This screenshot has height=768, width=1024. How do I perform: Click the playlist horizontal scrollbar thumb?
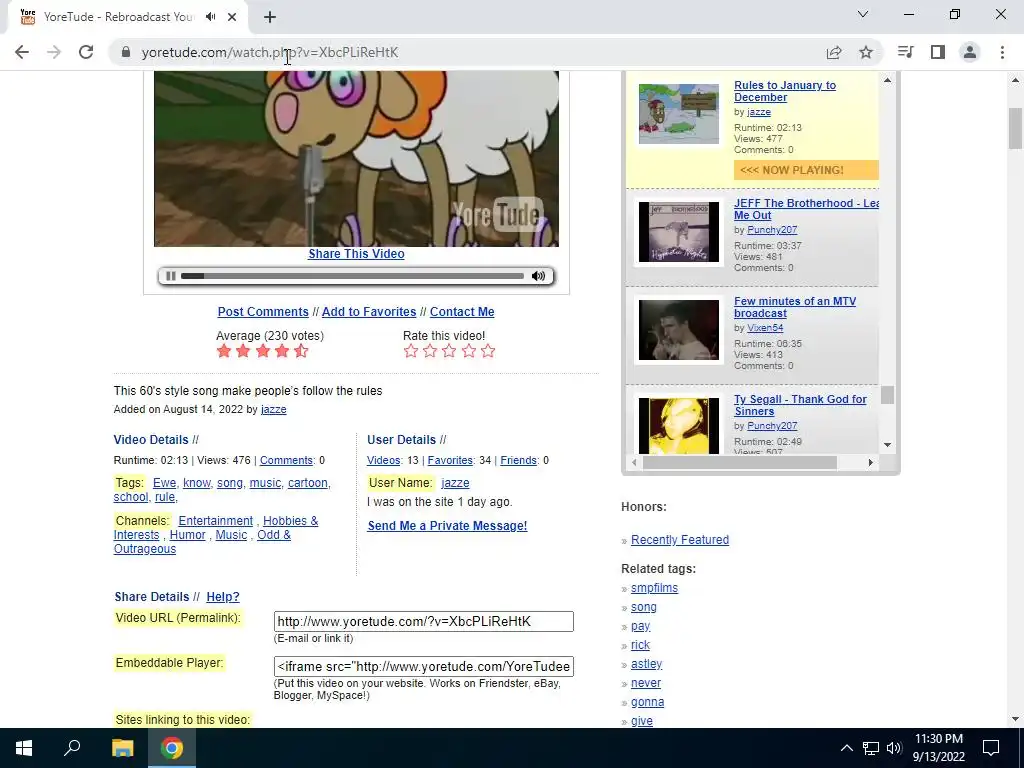tap(739, 462)
